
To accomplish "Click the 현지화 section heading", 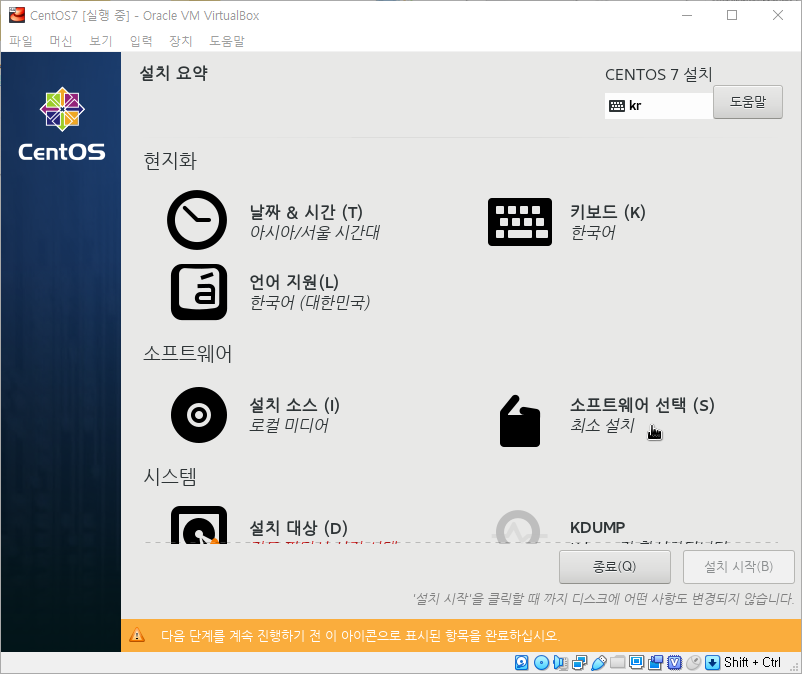I will [x=170, y=161].
